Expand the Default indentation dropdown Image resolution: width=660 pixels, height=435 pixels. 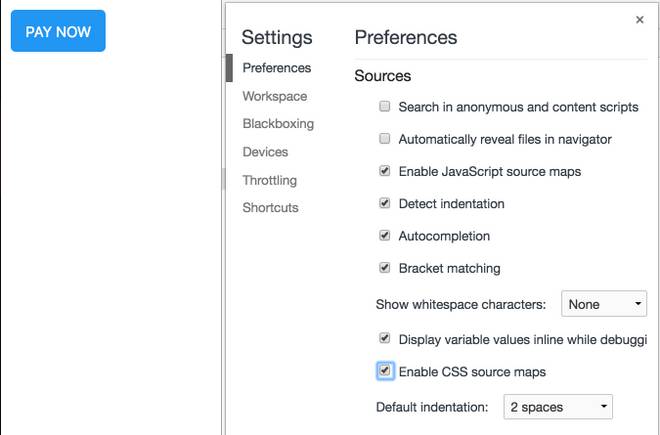click(558, 407)
